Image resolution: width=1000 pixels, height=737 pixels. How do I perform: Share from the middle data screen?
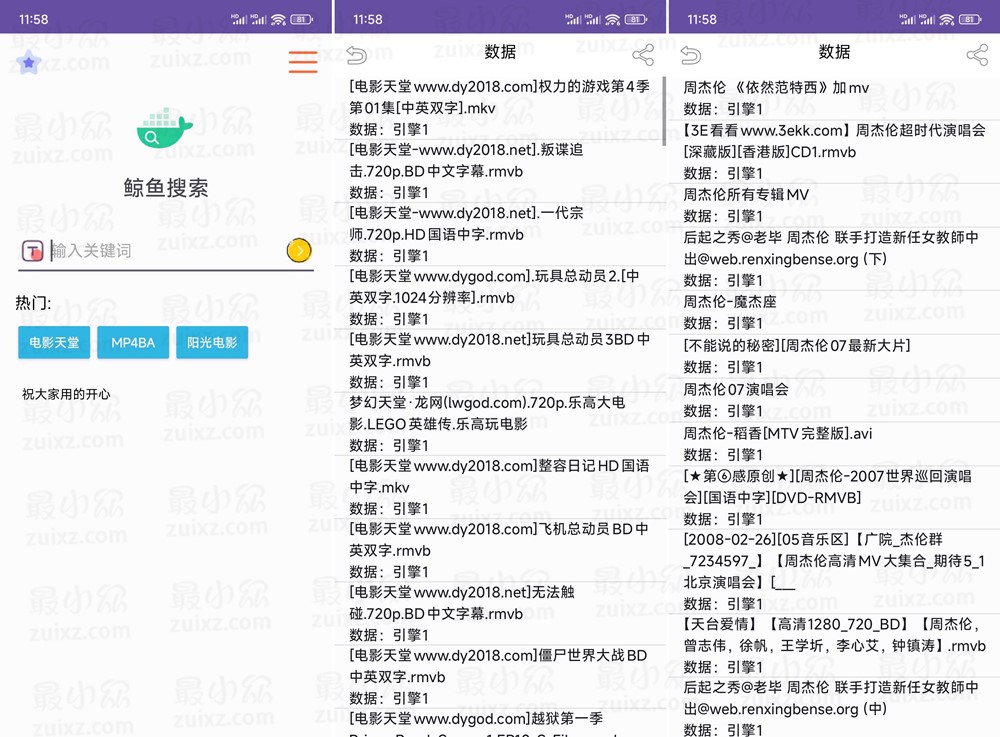(643, 55)
